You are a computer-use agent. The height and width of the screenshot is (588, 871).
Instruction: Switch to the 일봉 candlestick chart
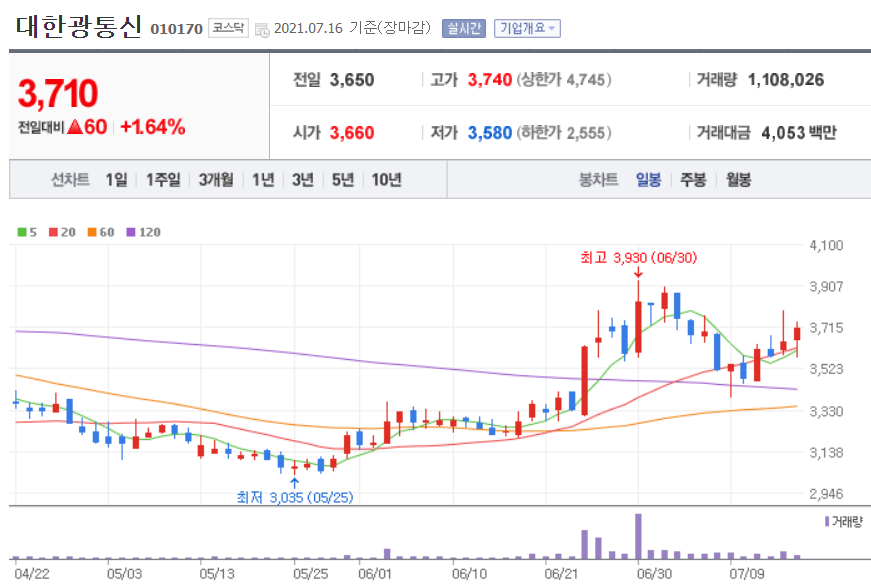tap(648, 180)
